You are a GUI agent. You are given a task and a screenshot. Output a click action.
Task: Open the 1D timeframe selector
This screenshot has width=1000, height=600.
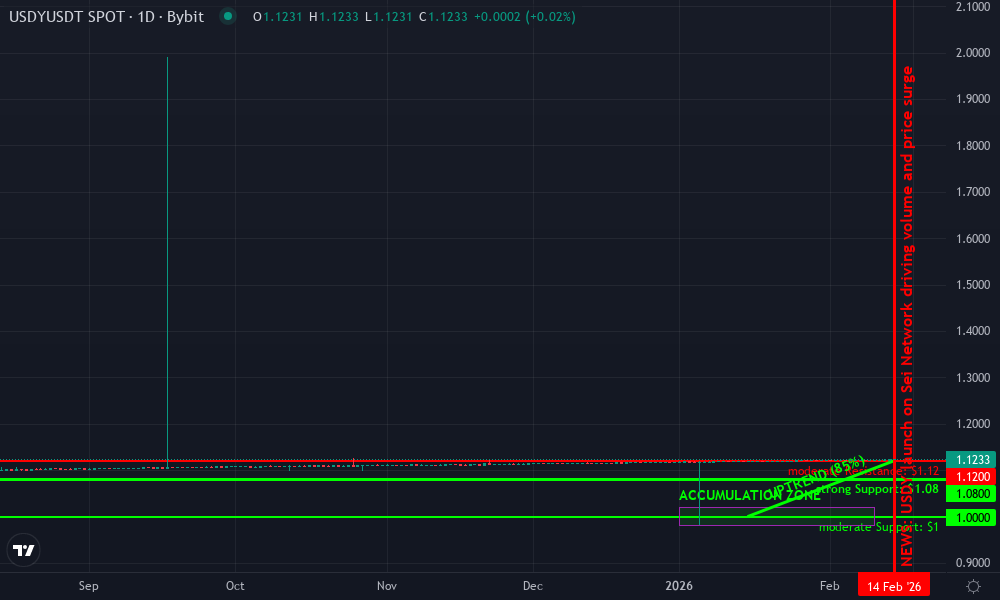point(148,17)
